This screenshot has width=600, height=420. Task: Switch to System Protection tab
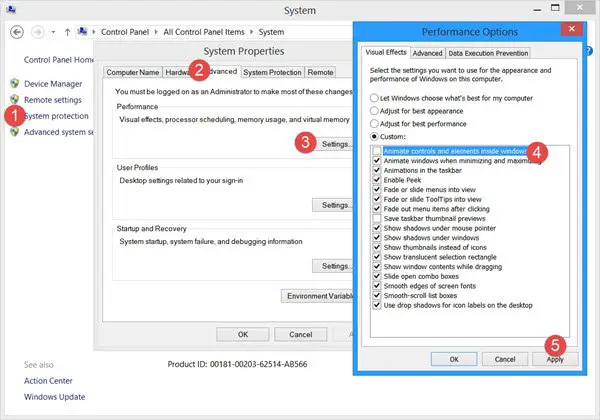pos(272,72)
